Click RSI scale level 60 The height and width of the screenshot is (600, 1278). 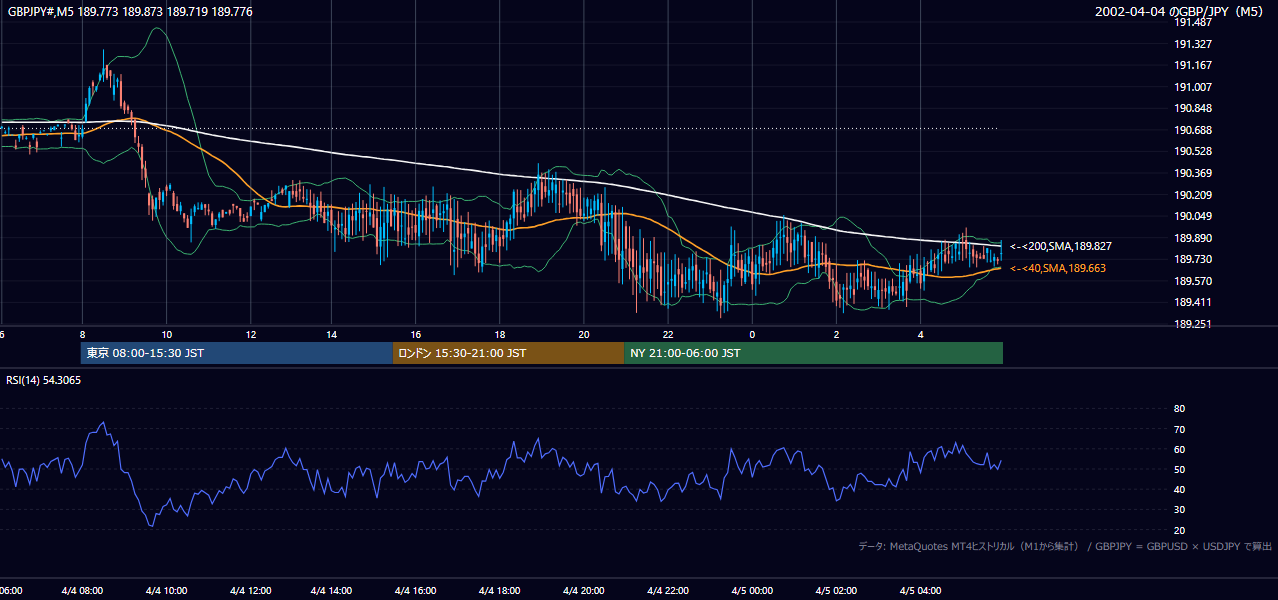click(x=1179, y=449)
